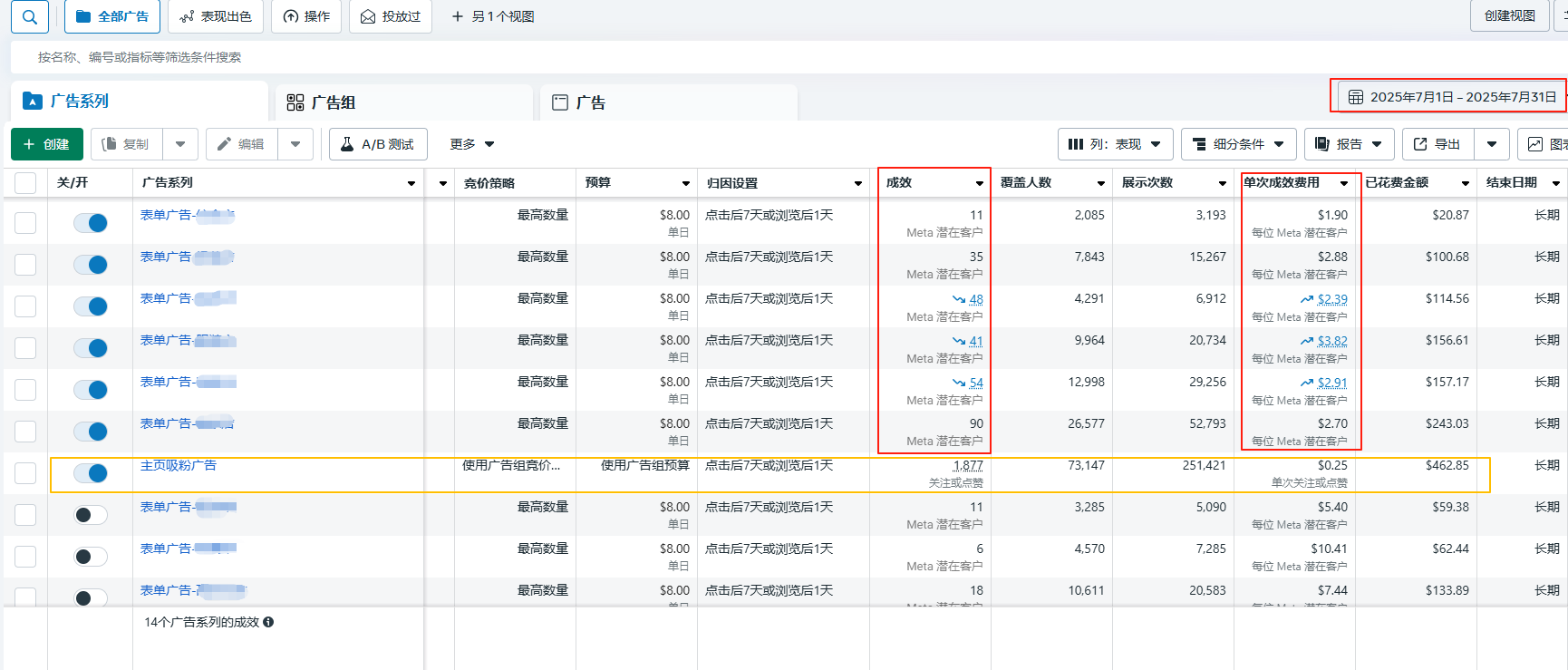The image size is (1568, 670).
Task: Open the 全部广告 folder view
Action: (x=112, y=16)
